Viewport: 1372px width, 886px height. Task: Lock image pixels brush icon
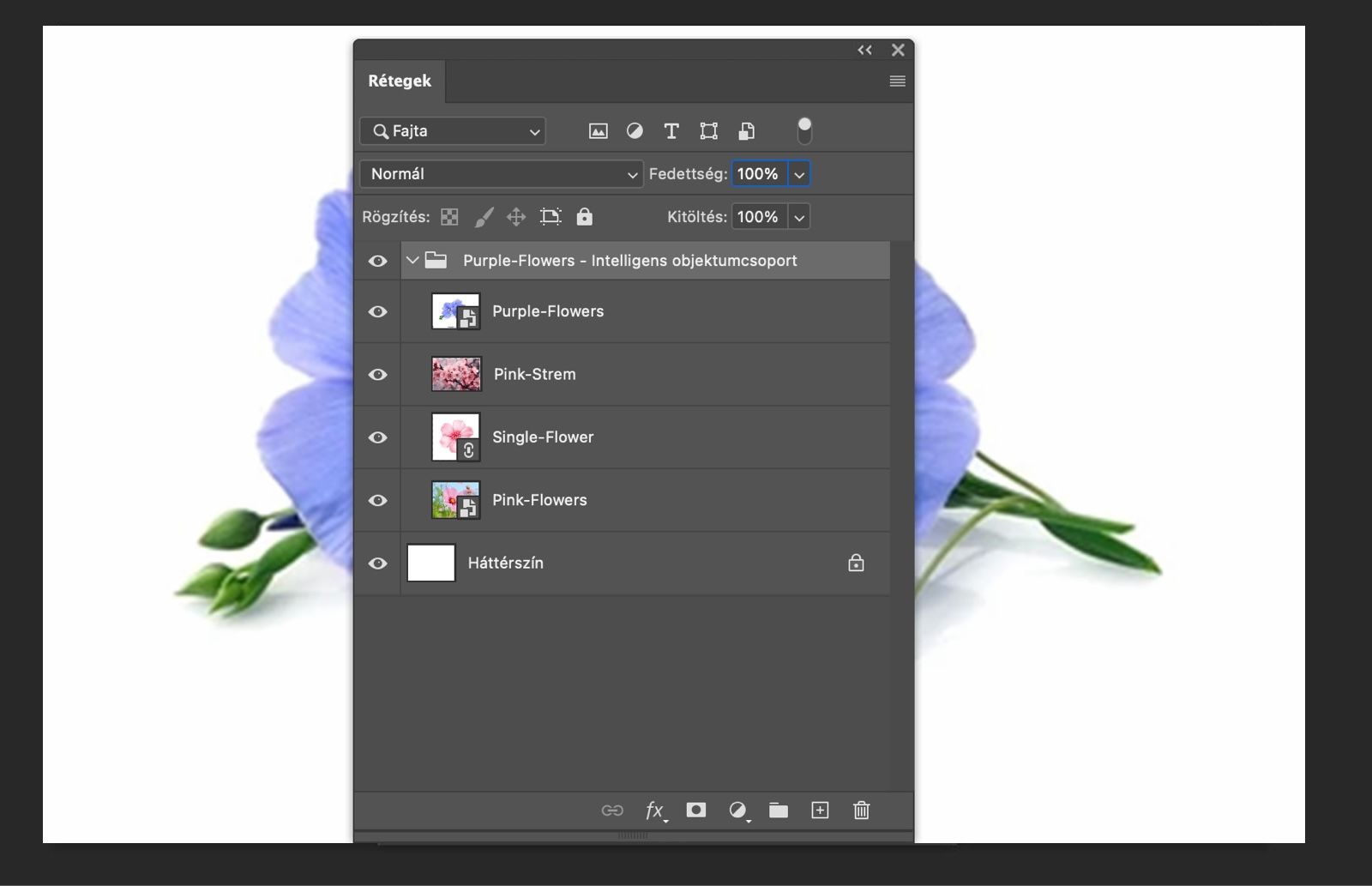484,217
